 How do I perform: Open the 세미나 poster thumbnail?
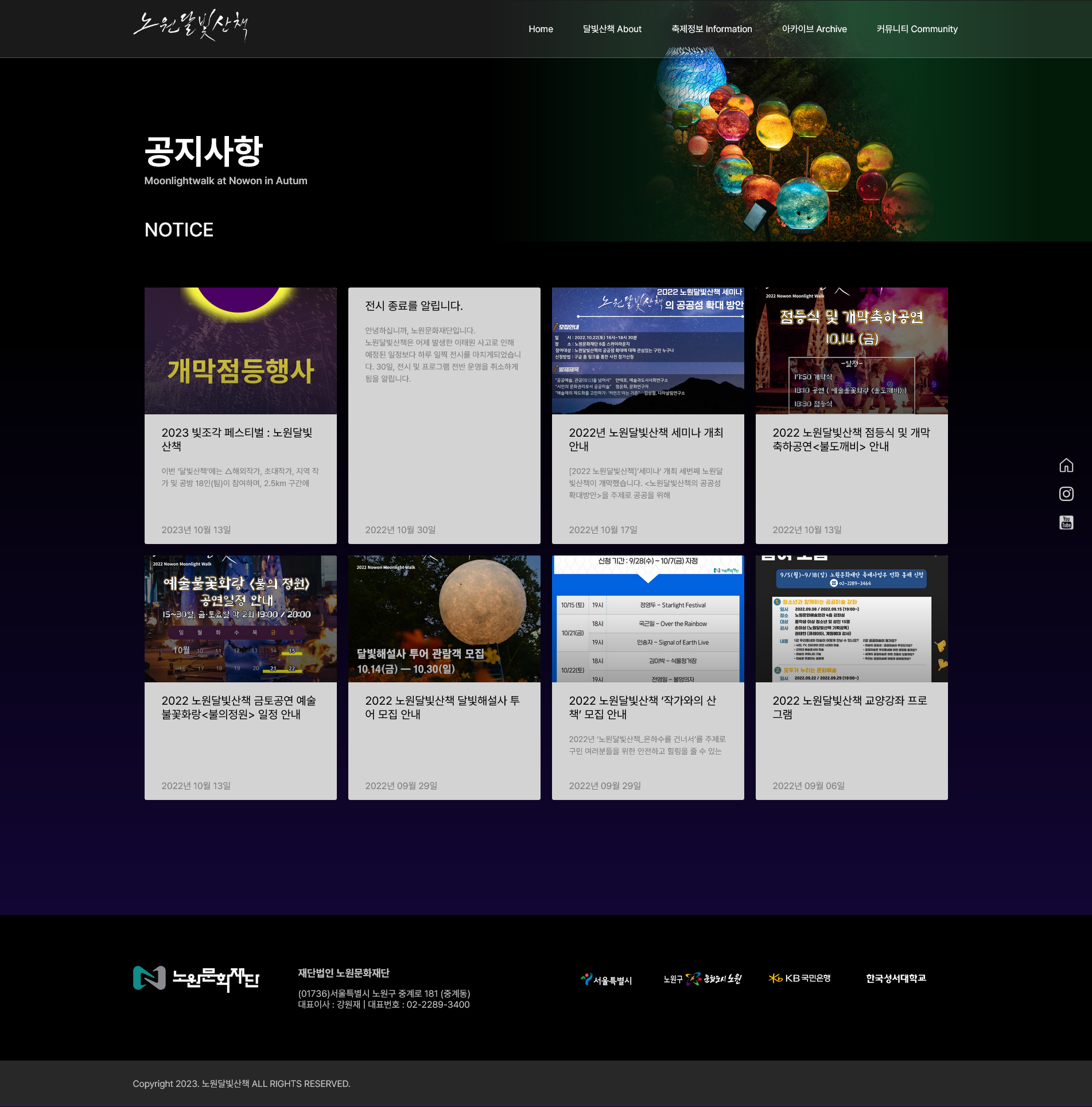pos(648,351)
